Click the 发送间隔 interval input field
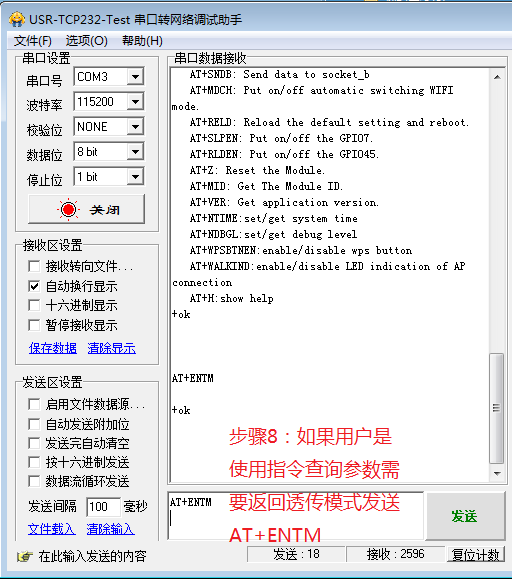 pos(103,507)
